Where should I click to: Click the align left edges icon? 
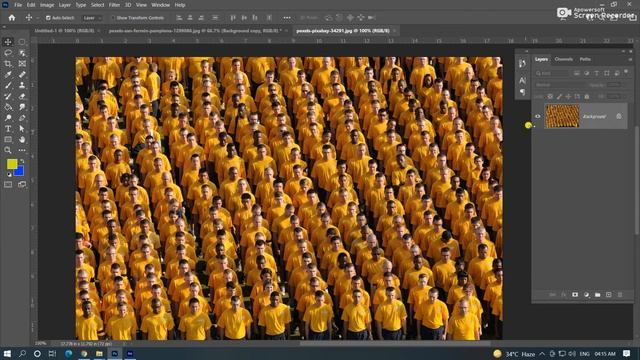(179, 18)
